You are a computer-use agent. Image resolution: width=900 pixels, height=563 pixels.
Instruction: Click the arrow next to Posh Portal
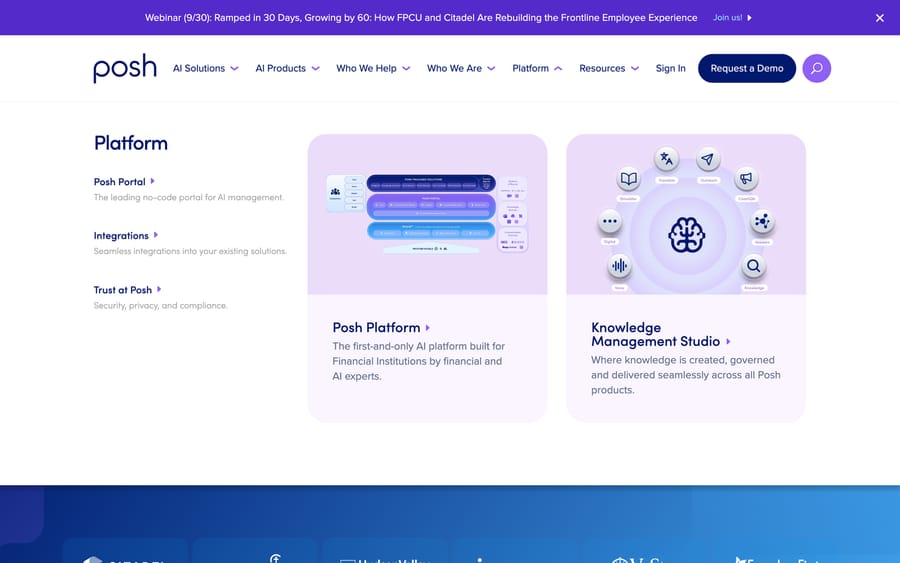152,181
